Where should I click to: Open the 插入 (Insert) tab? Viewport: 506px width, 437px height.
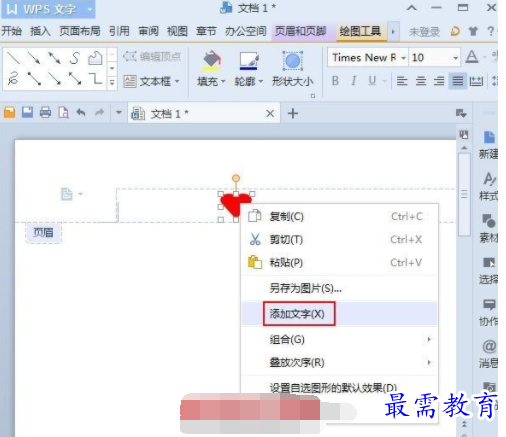tap(40, 31)
